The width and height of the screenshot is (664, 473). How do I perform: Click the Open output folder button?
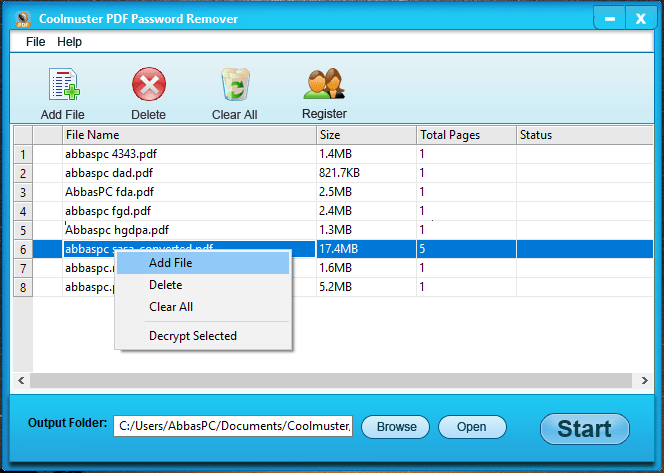click(472, 427)
